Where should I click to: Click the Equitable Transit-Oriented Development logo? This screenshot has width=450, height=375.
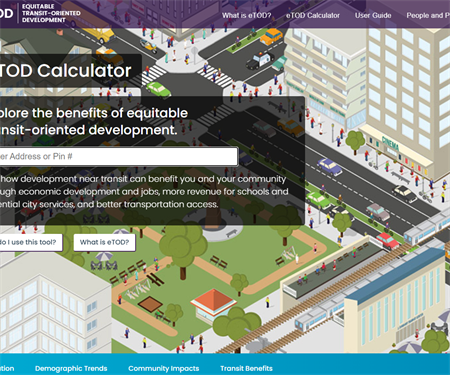[x=40, y=13]
